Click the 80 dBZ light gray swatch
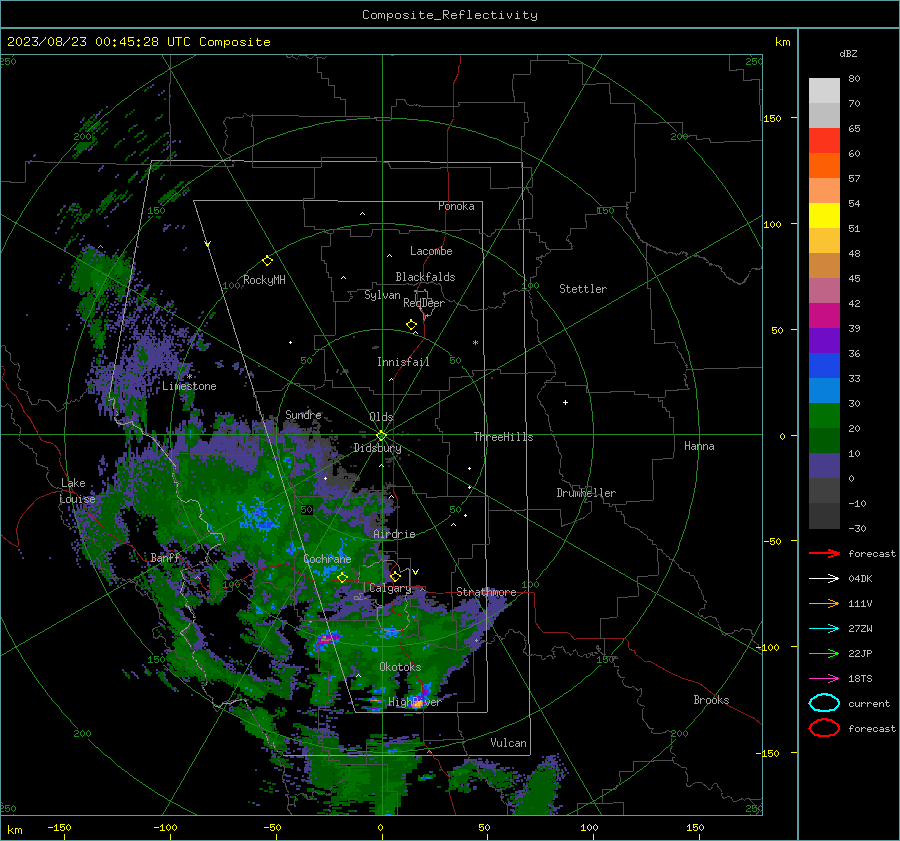This screenshot has width=900, height=841. [x=824, y=90]
